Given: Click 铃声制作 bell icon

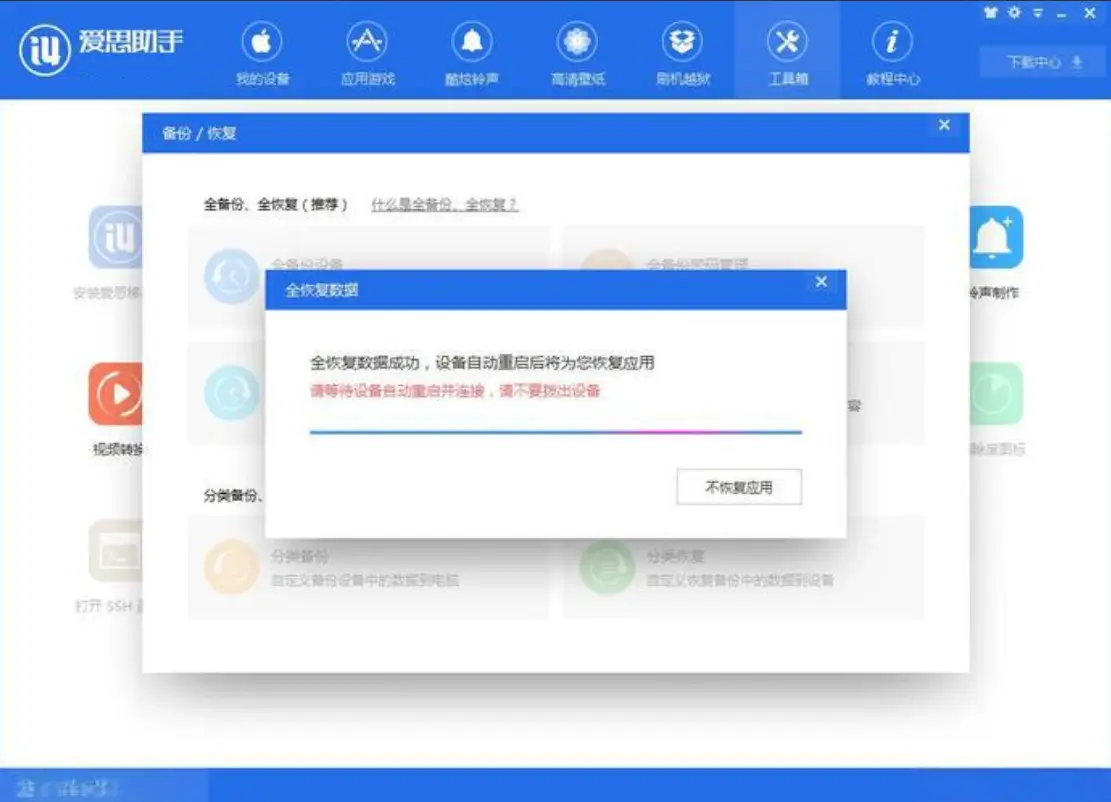Looking at the screenshot, I should pos(996,237).
